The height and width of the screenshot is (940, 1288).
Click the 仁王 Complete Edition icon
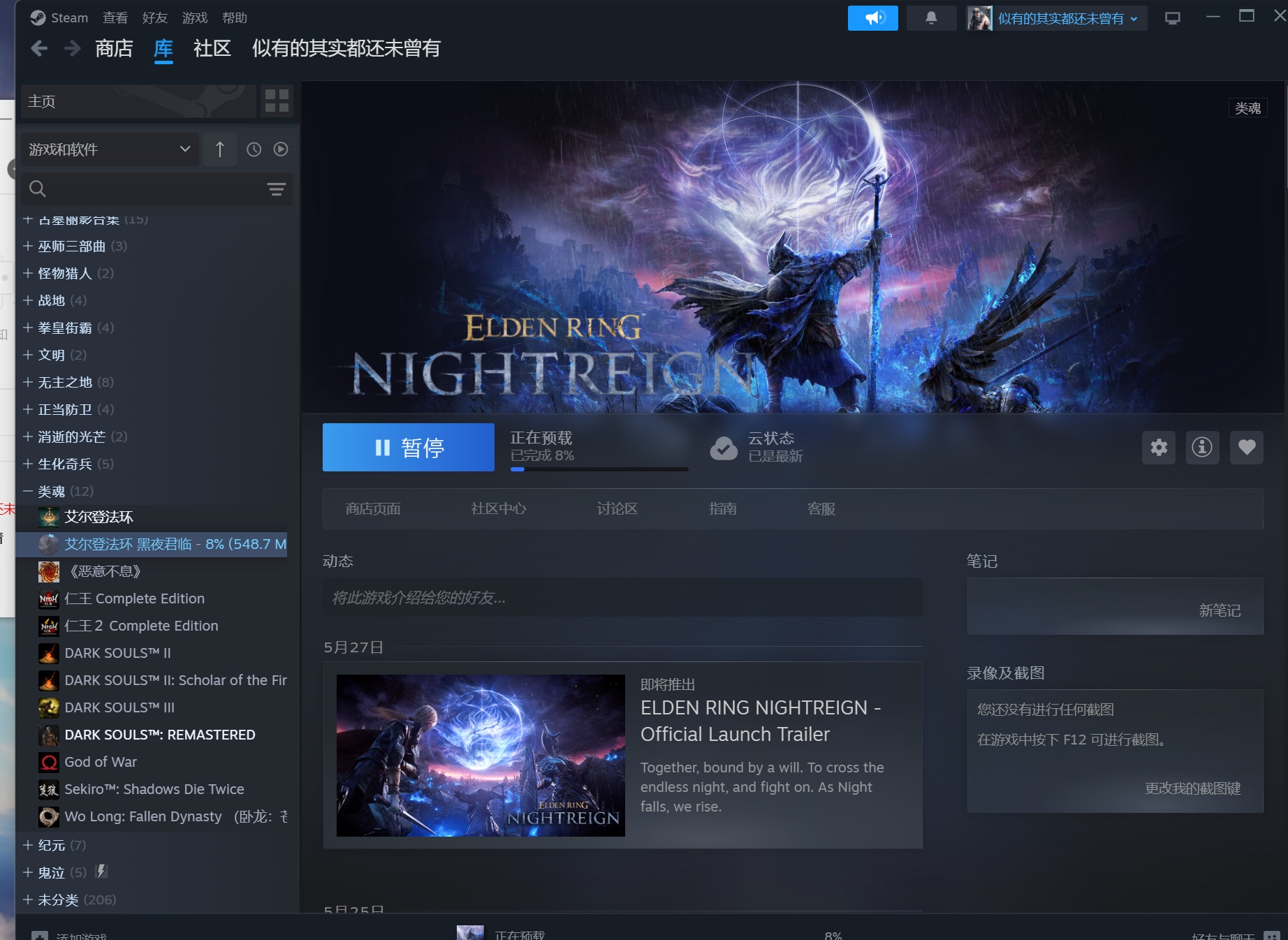click(x=49, y=598)
